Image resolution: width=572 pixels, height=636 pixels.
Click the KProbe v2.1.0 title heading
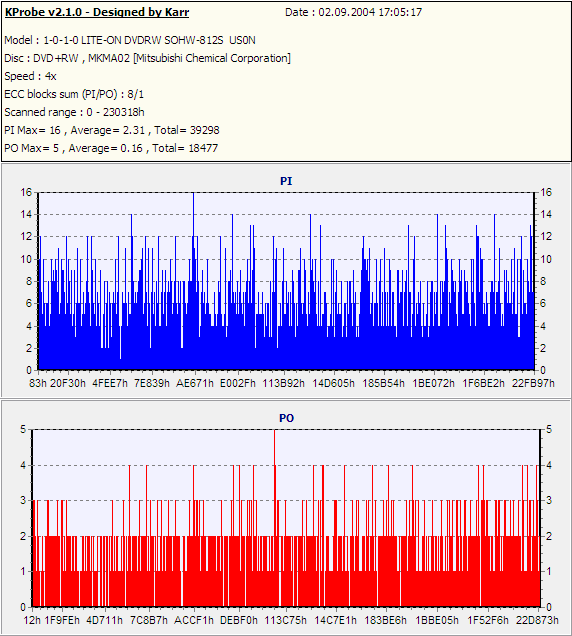click(97, 12)
